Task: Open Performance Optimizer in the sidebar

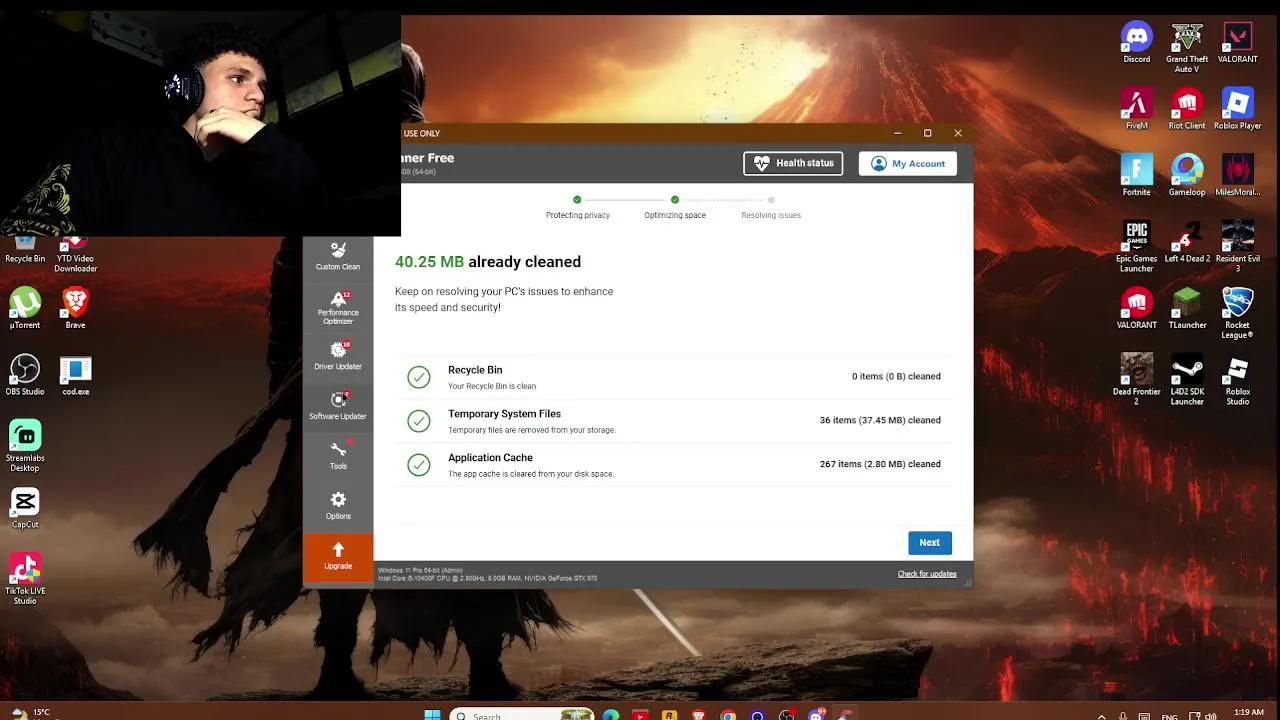Action: pyautogui.click(x=338, y=307)
